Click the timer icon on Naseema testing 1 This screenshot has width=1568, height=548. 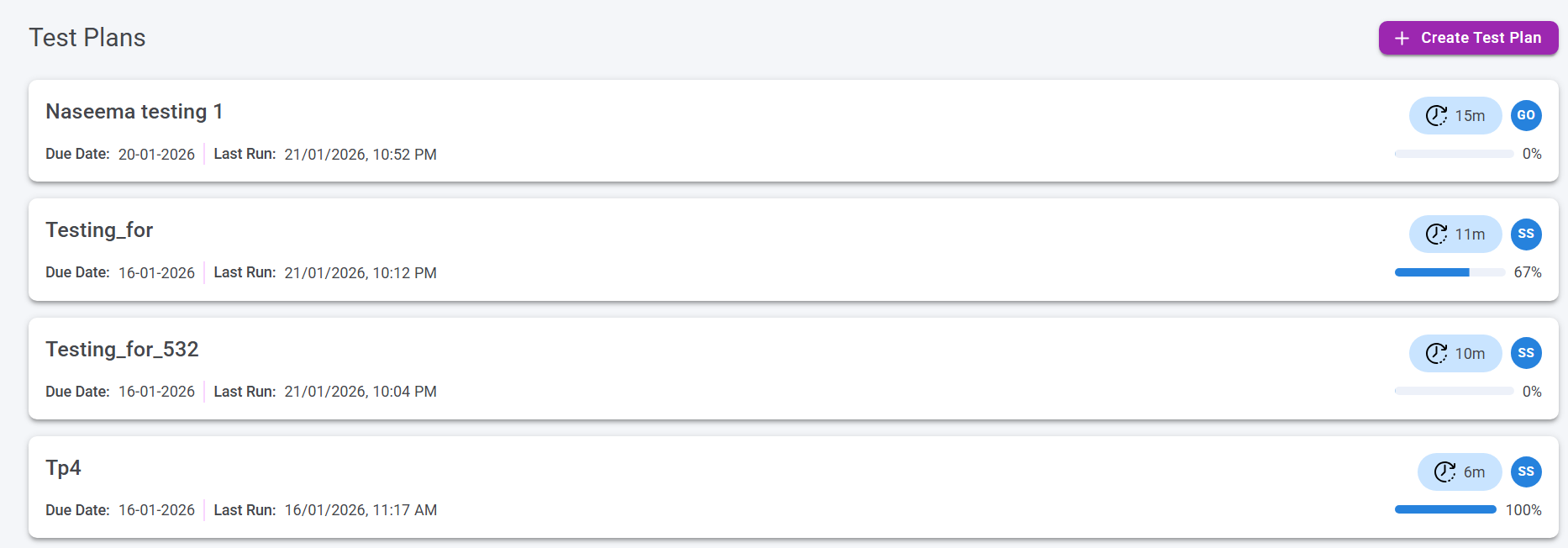[x=1436, y=116]
